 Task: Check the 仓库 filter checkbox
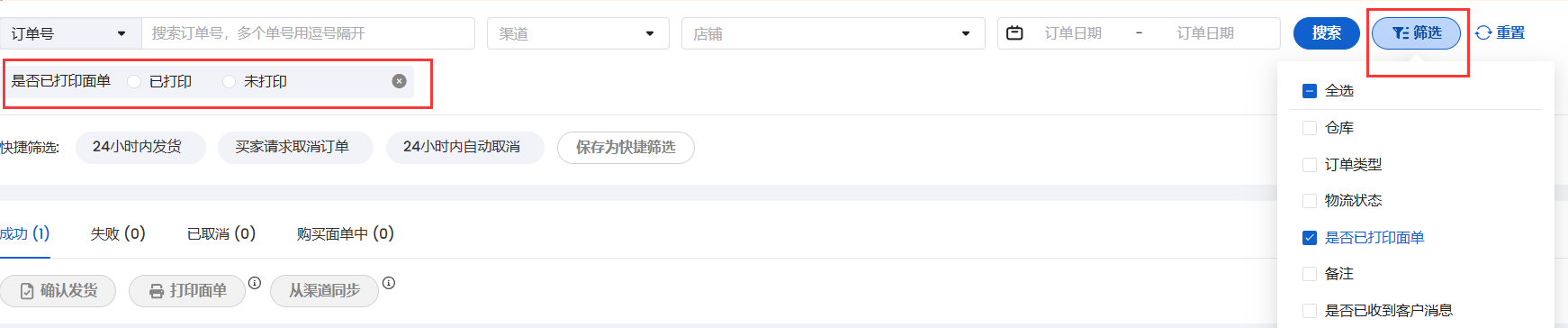[x=1310, y=128]
